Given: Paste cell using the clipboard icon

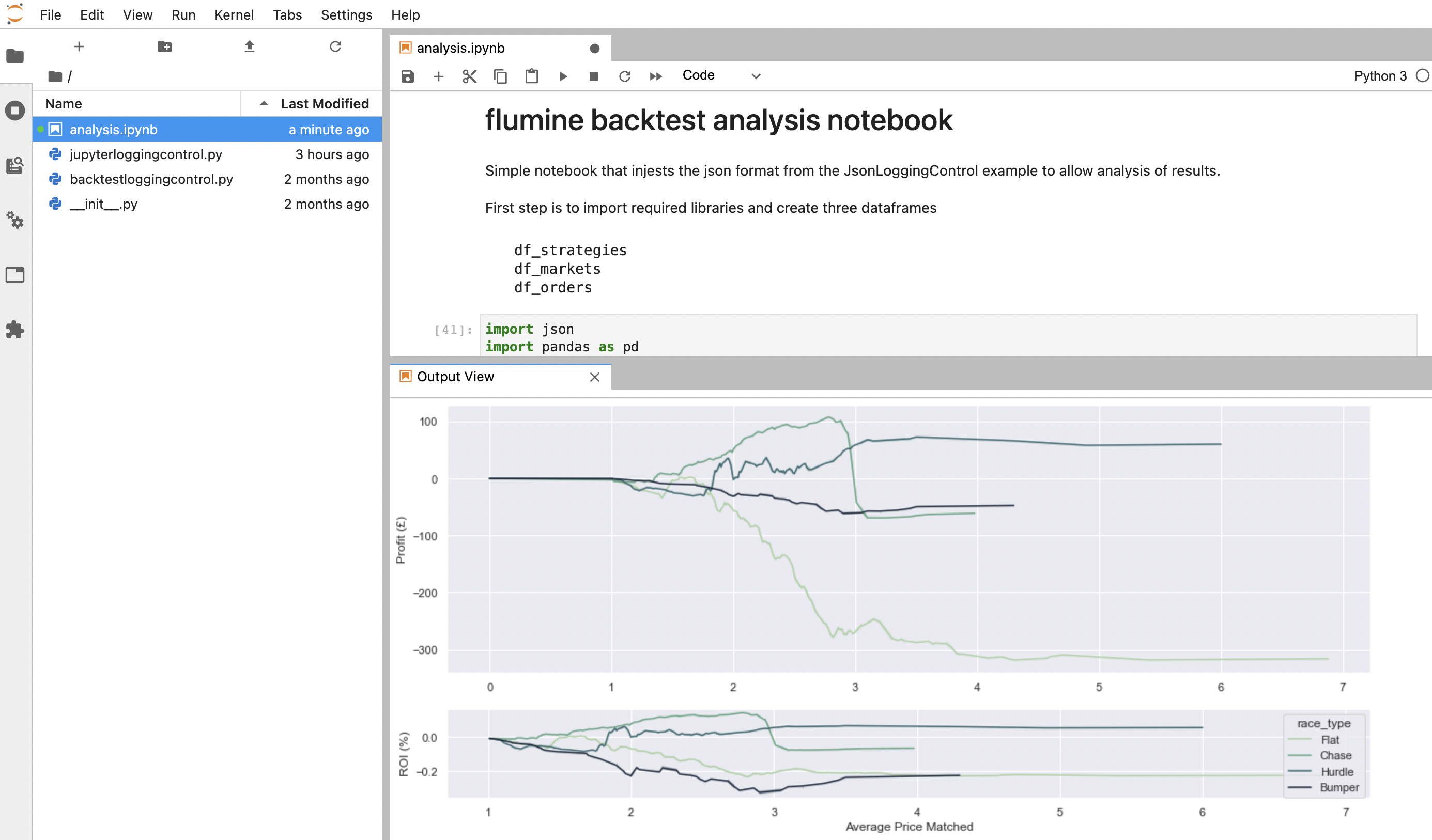Looking at the screenshot, I should (x=531, y=76).
